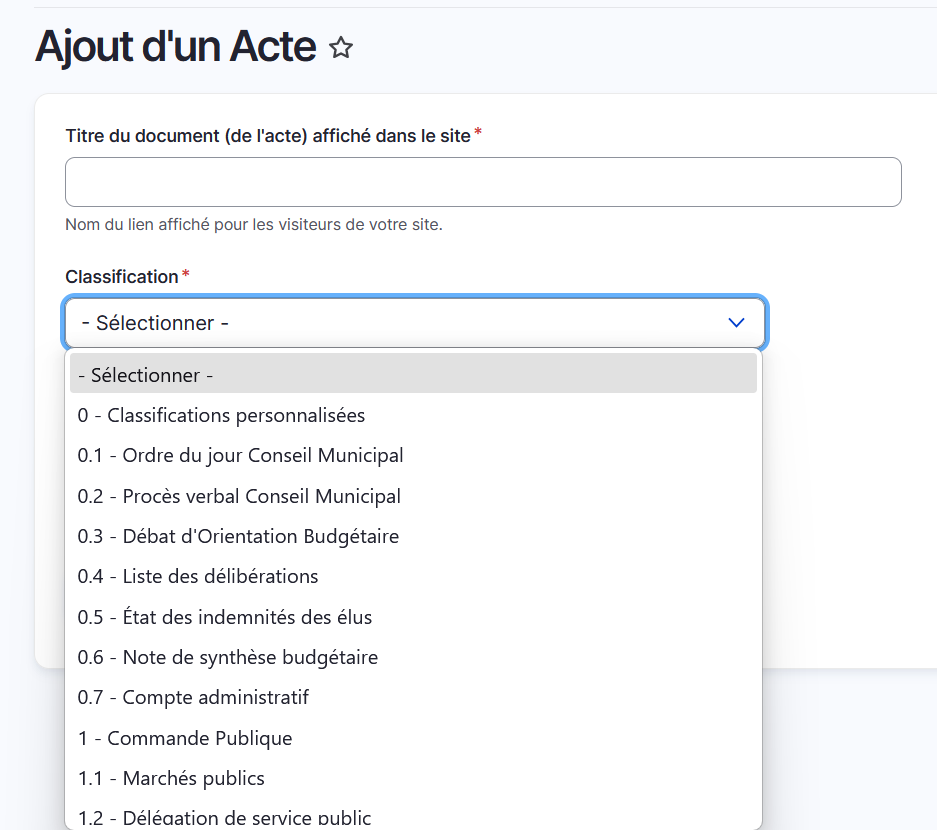The width and height of the screenshot is (937, 830).
Task: Click the star favorite icon beside title
Action: click(341, 48)
